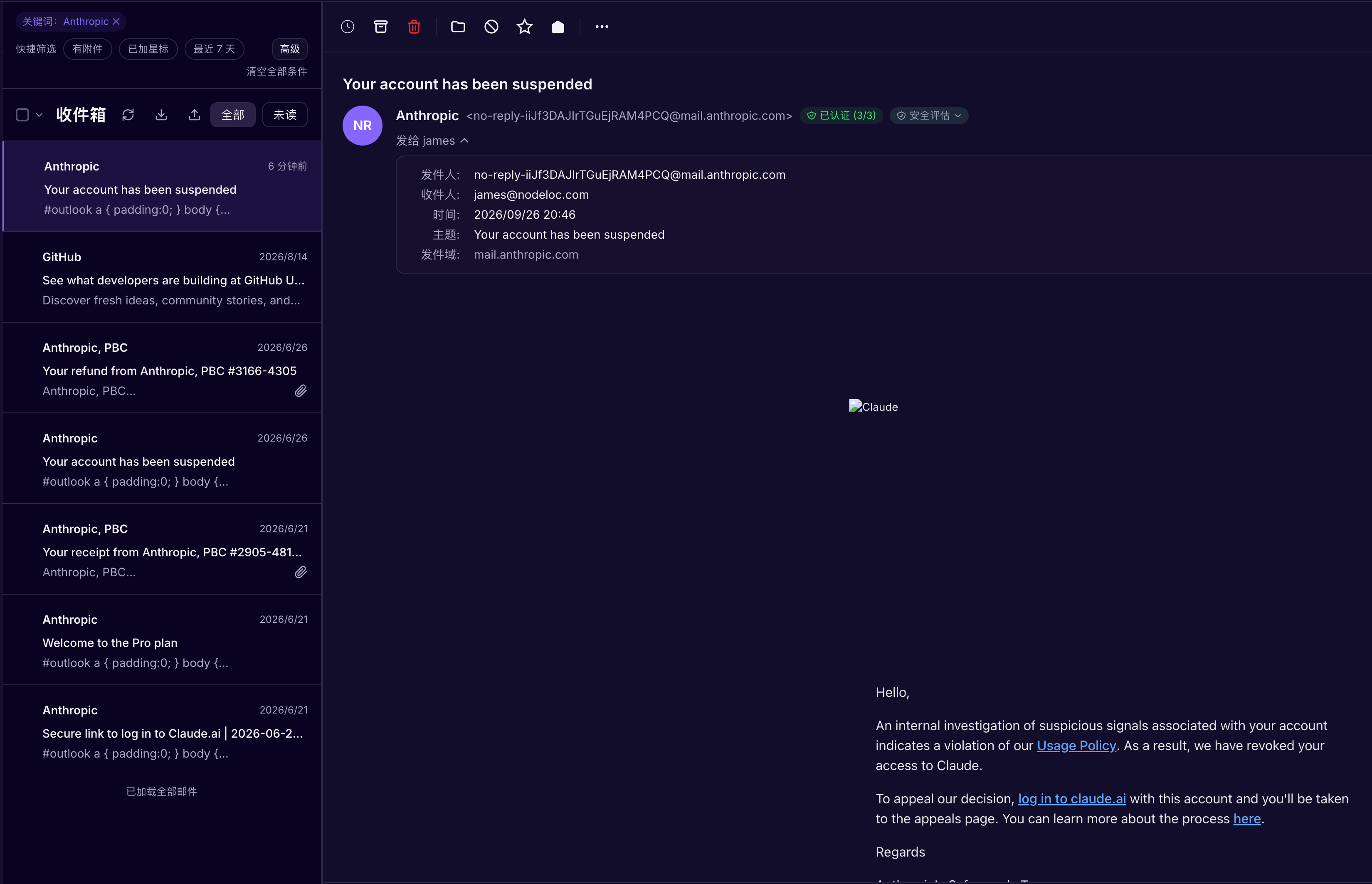The image size is (1372, 884).
Task: Remove the 关键词 Anthropic filter chip
Action: tap(116, 22)
